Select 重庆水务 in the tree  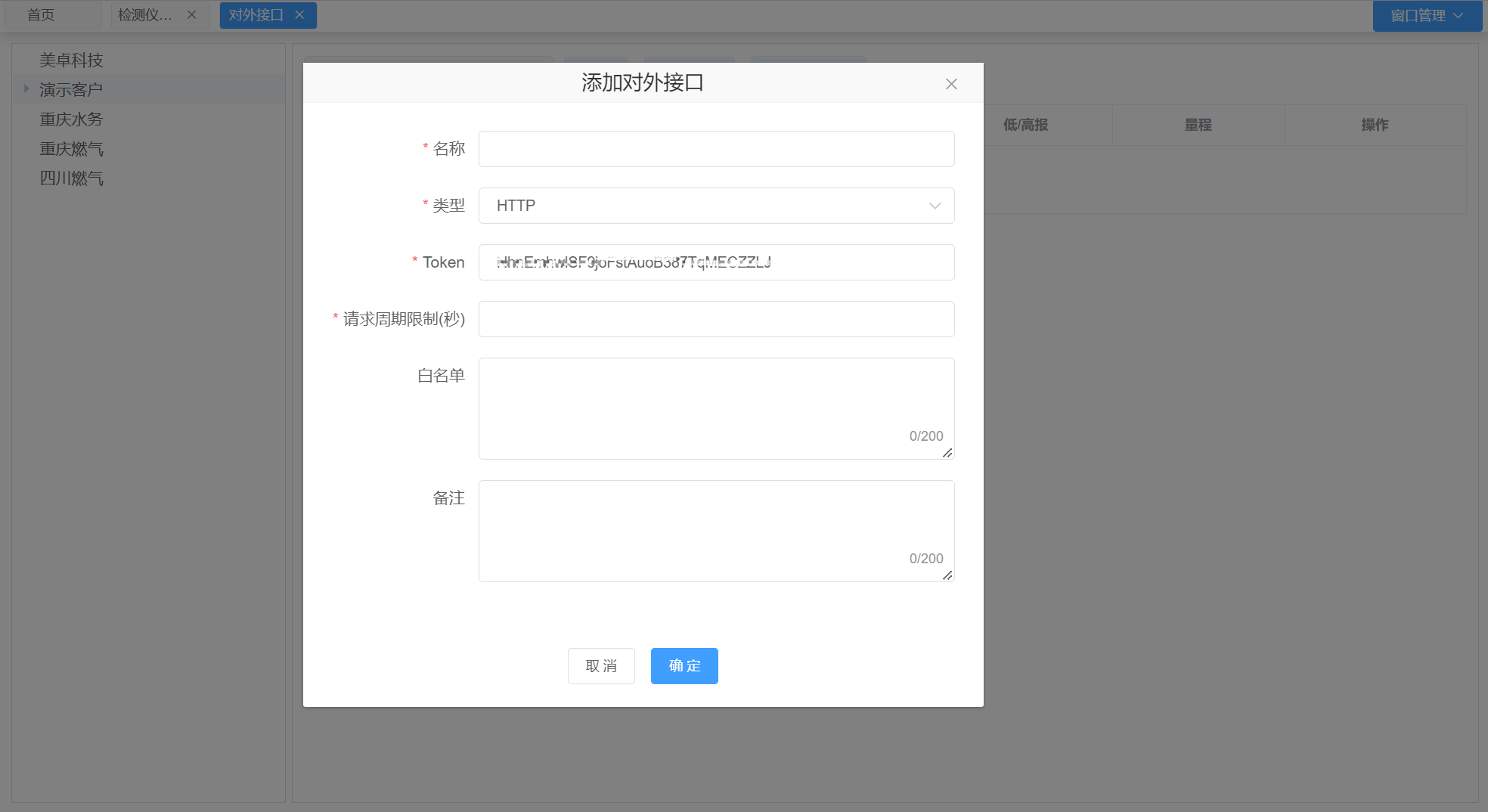coord(71,119)
